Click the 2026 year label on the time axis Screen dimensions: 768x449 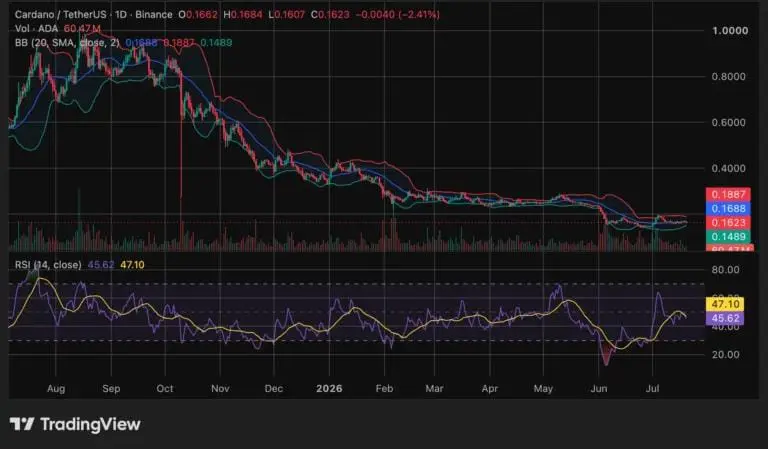click(x=329, y=389)
